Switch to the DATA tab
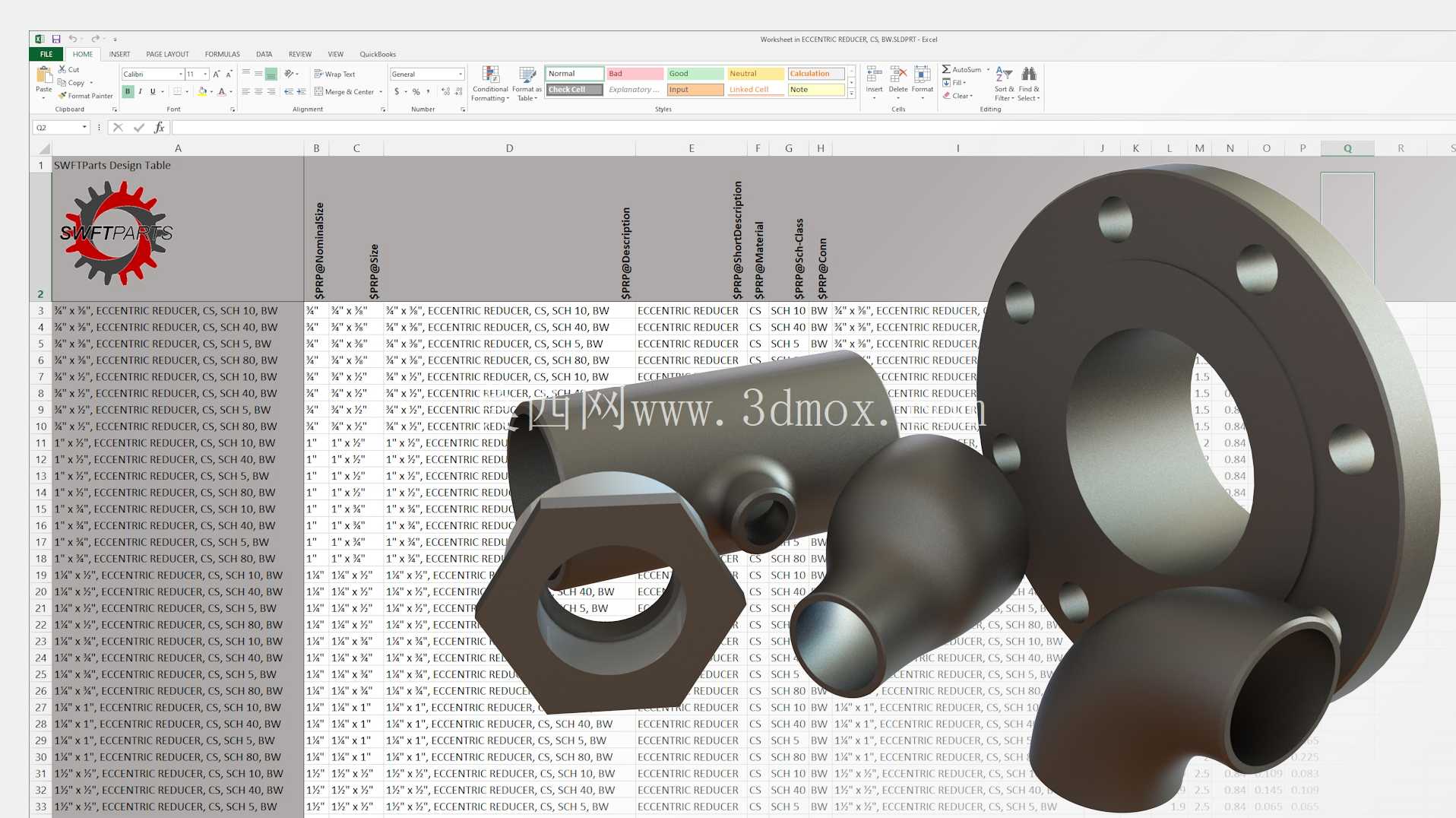This screenshot has height=818, width=1456. pos(264,54)
